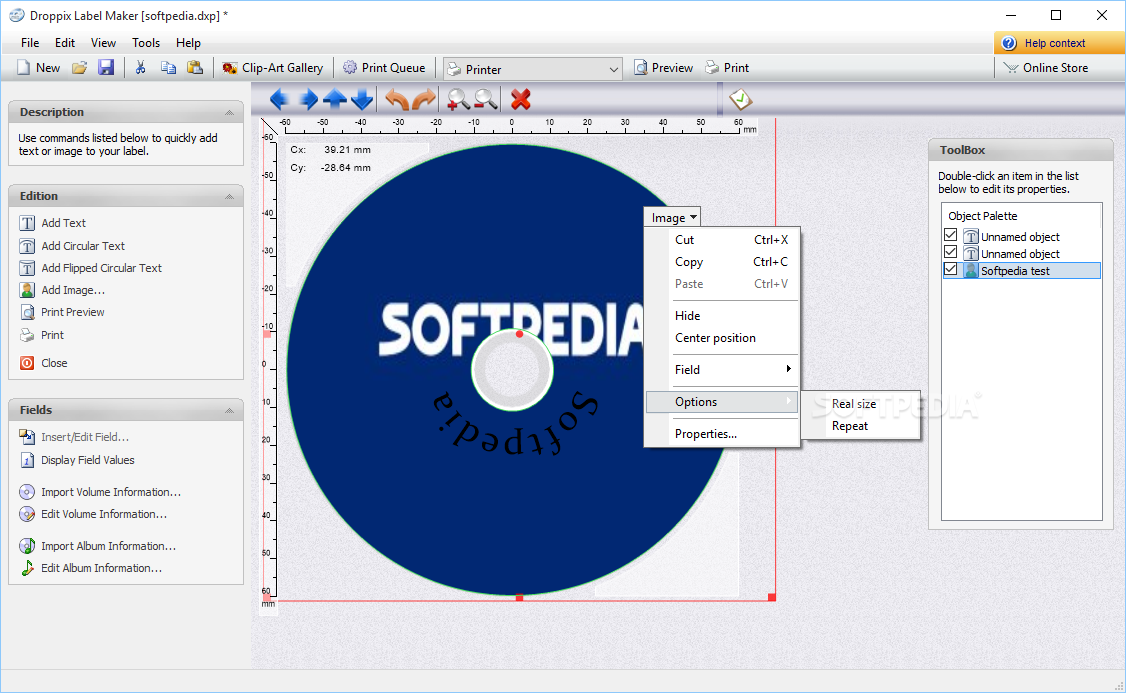The height and width of the screenshot is (693, 1126).
Task: Save the label with the floppy disk icon
Action: (106, 68)
